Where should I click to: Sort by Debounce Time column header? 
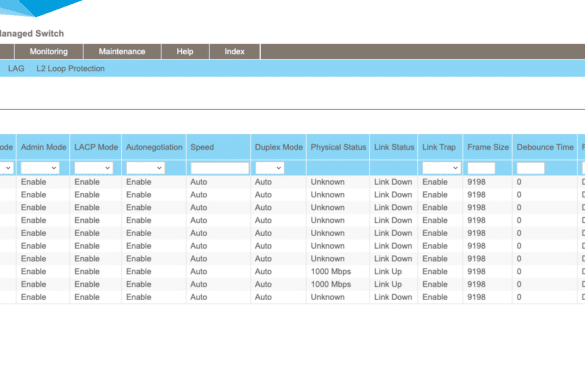point(545,147)
